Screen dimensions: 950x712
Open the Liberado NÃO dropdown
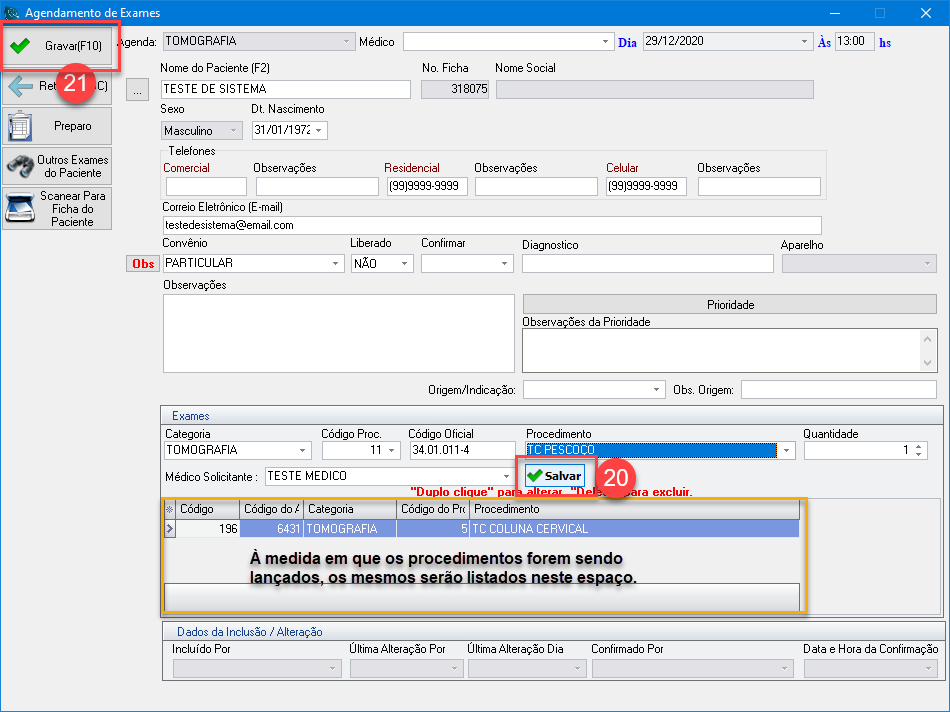click(405, 263)
